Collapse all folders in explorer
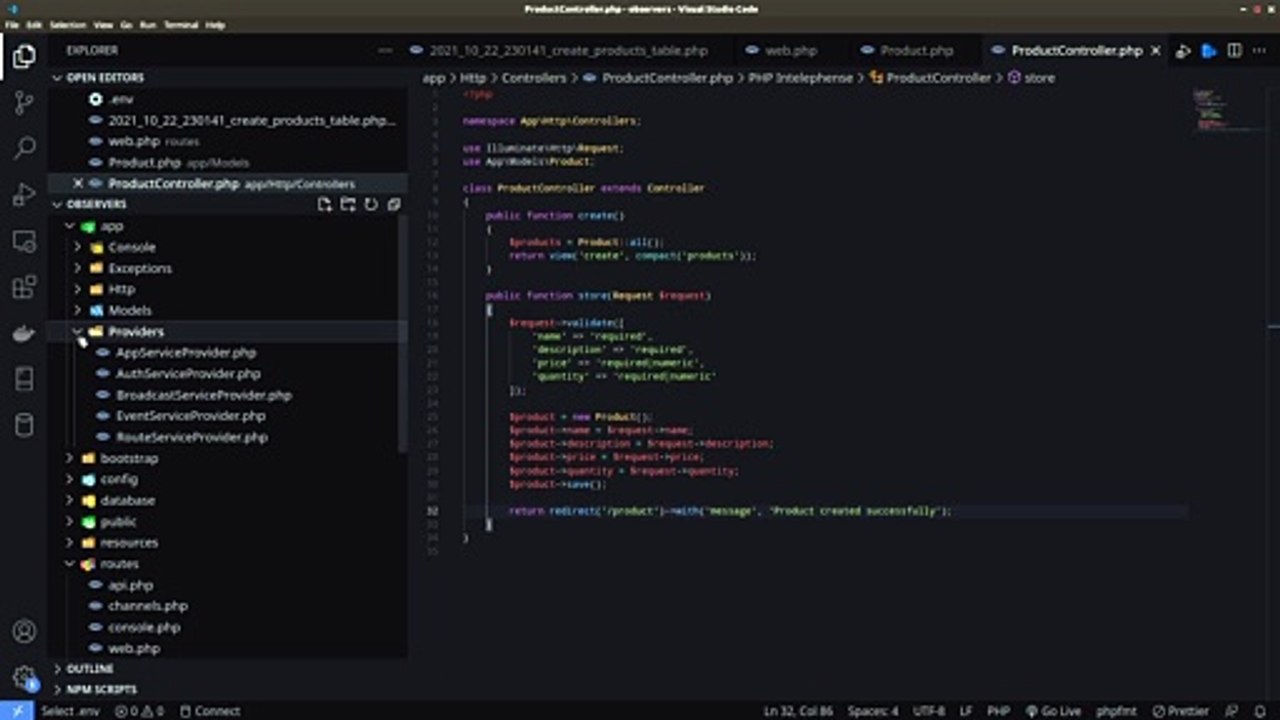This screenshot has width=1280, height=720. coord(394,204)
